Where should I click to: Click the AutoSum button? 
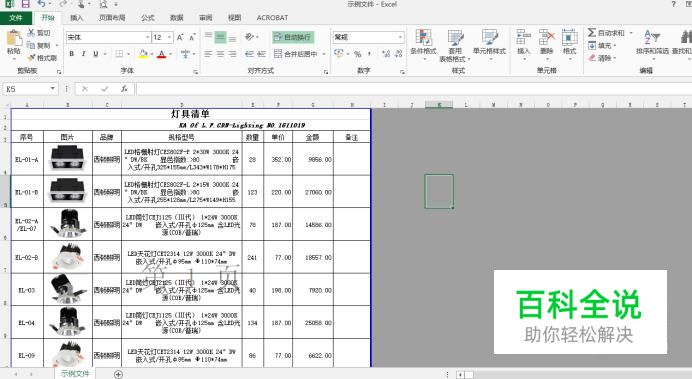click(606, 33)
